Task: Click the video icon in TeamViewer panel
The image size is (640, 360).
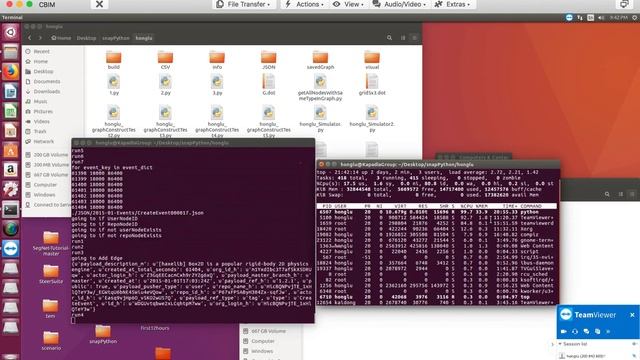Action: [564, 331]
